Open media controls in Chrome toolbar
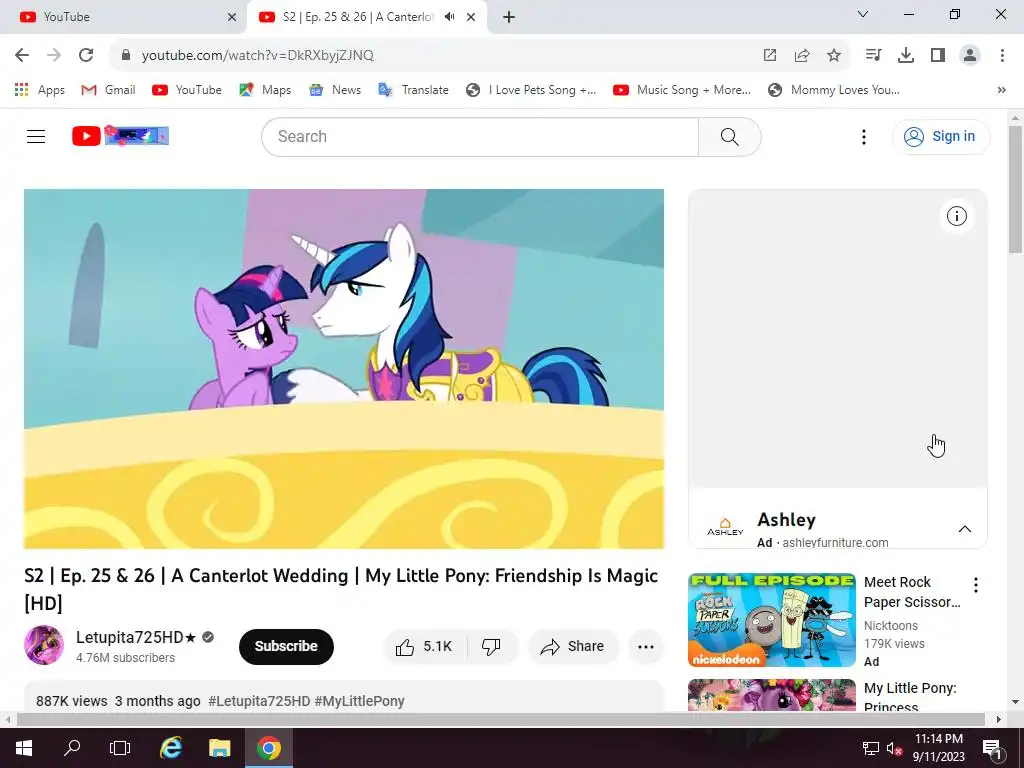The height and width of the screenshot is (768, 1024). 873,55
